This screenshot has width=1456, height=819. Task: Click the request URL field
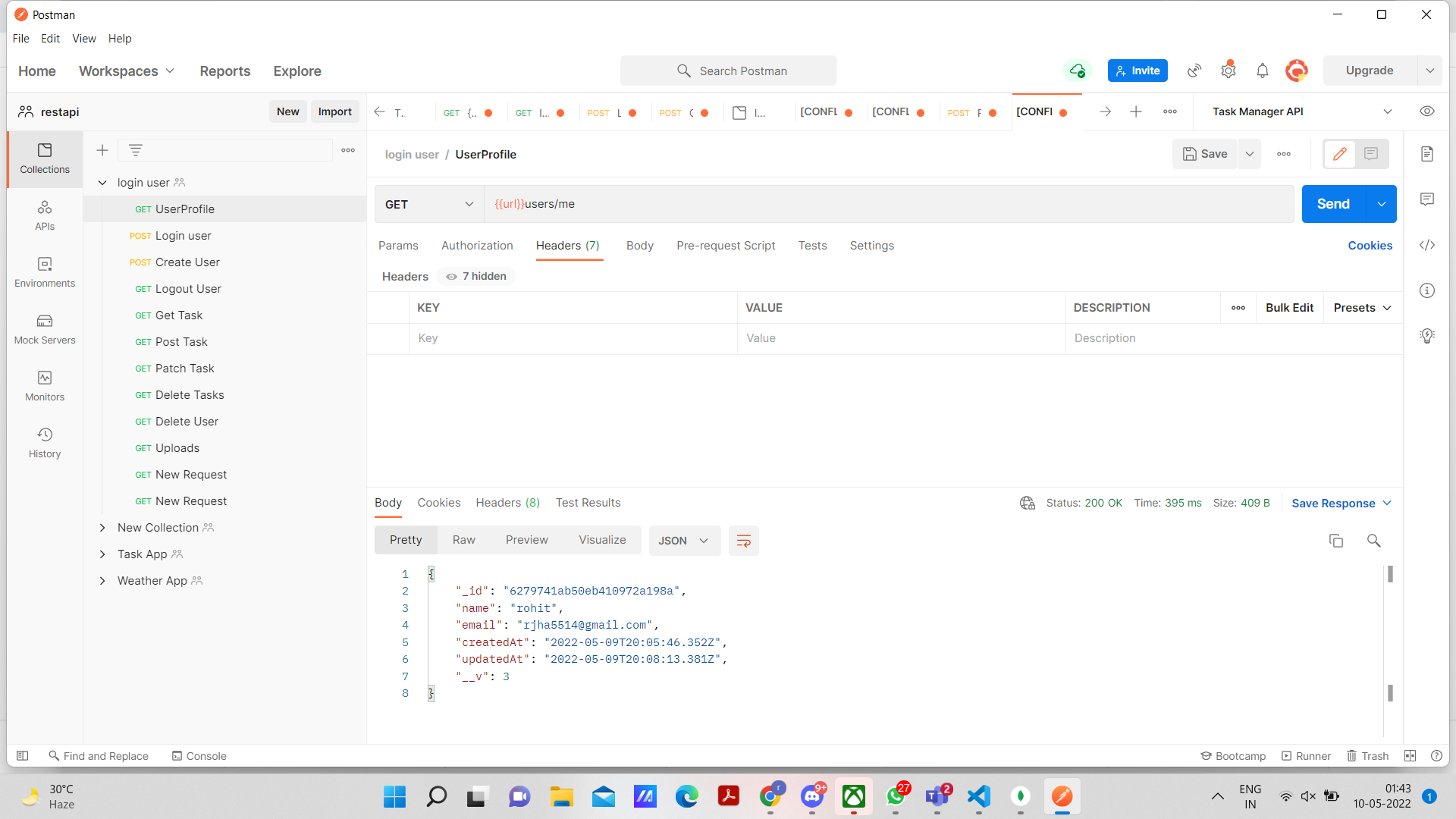(x=889, y=204)
